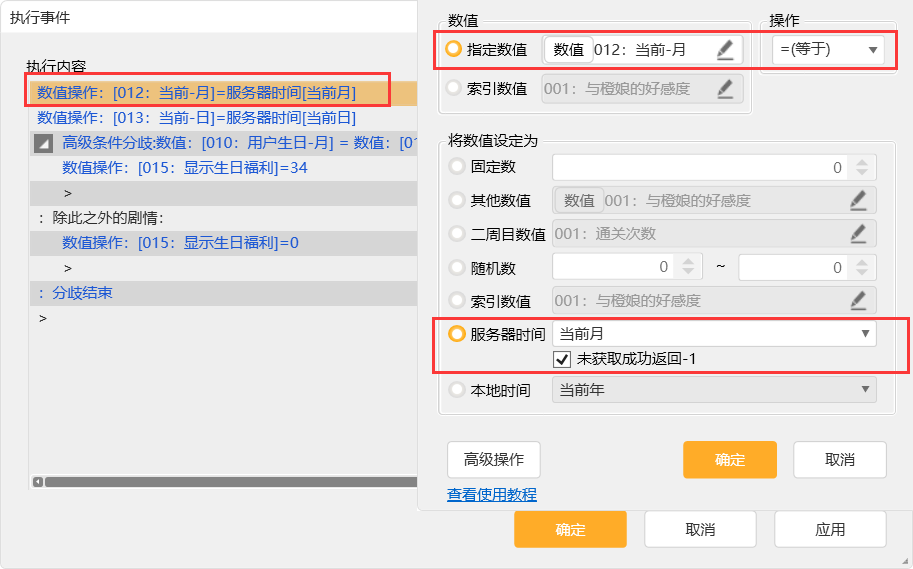Open the 操作 =(等于) dropdown
Screen dimensions: 913x569
(828, 49)
